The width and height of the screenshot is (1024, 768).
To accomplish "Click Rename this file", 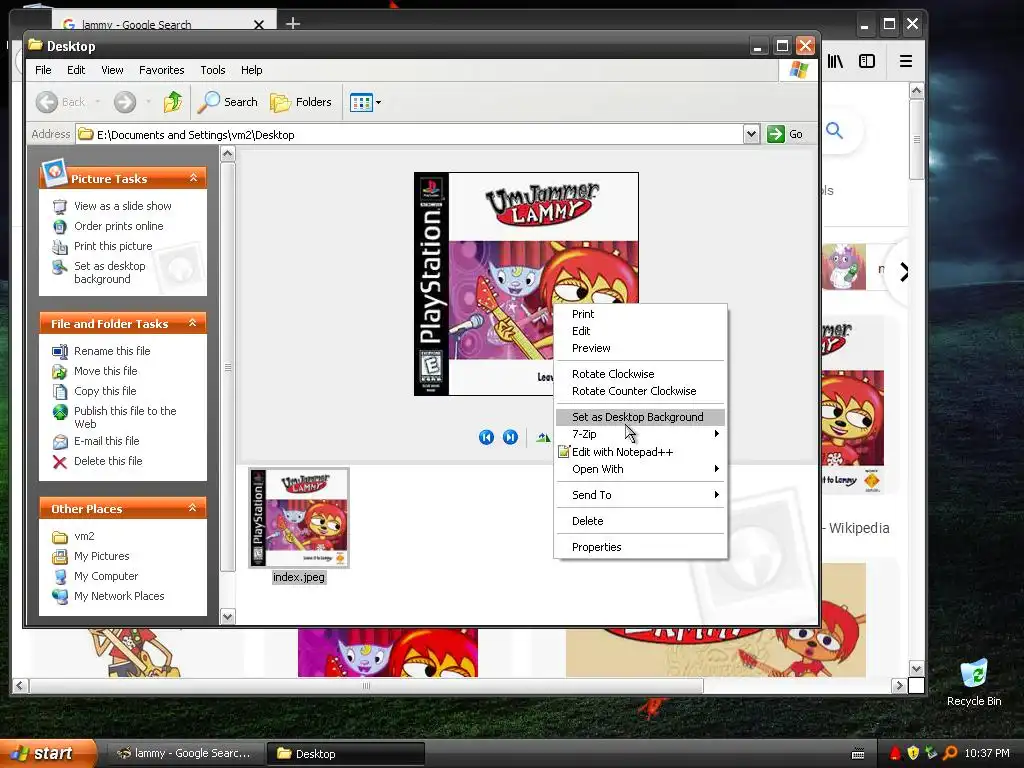I will coord(112,351).
